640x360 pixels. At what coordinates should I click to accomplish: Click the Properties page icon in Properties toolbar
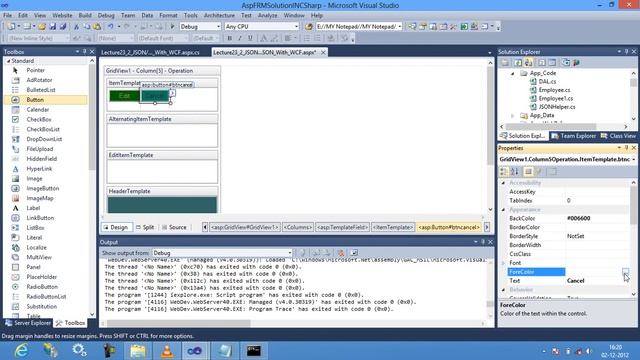tap(552, 172)
